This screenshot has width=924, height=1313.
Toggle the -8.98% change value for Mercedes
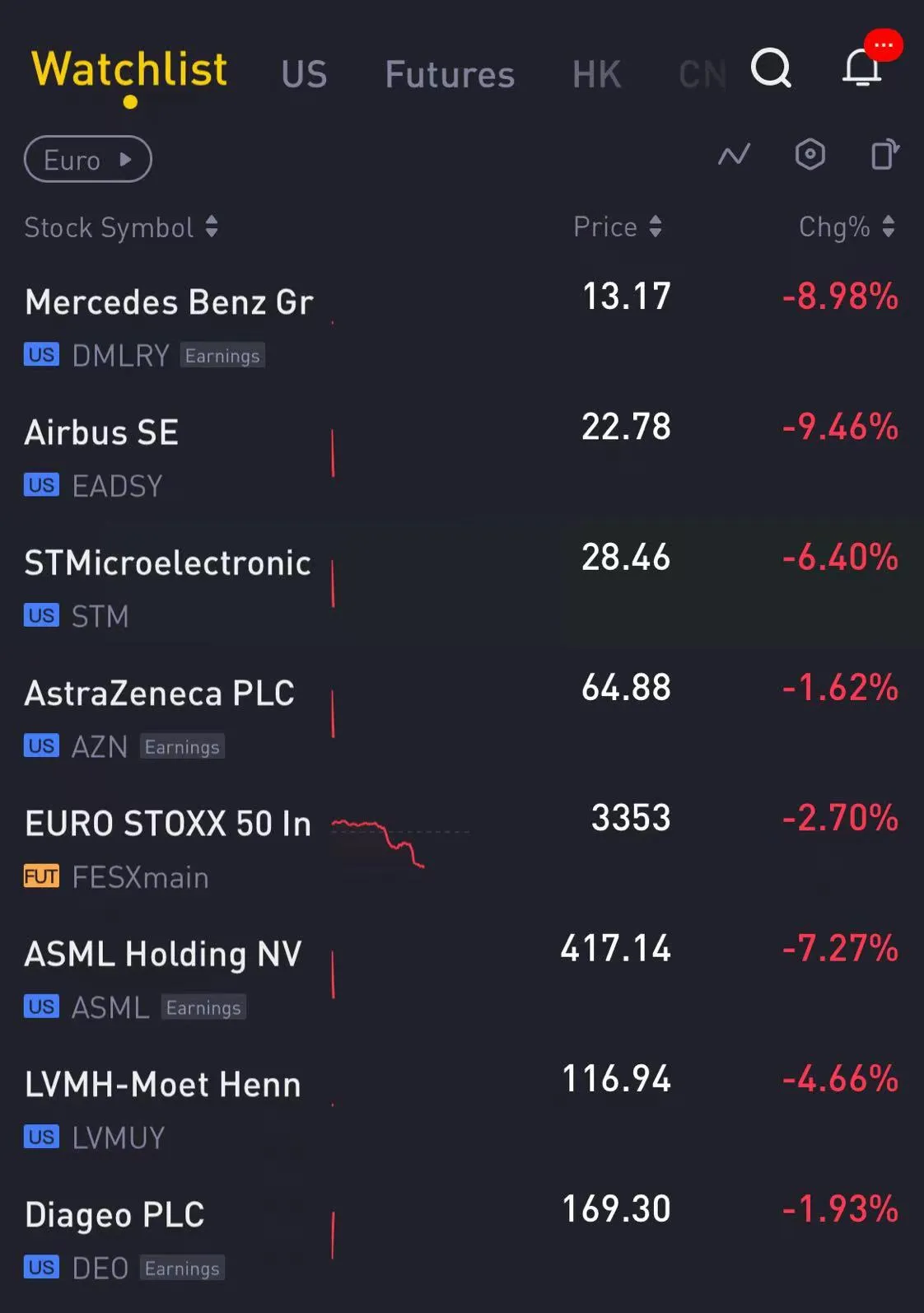coord(840,297)
